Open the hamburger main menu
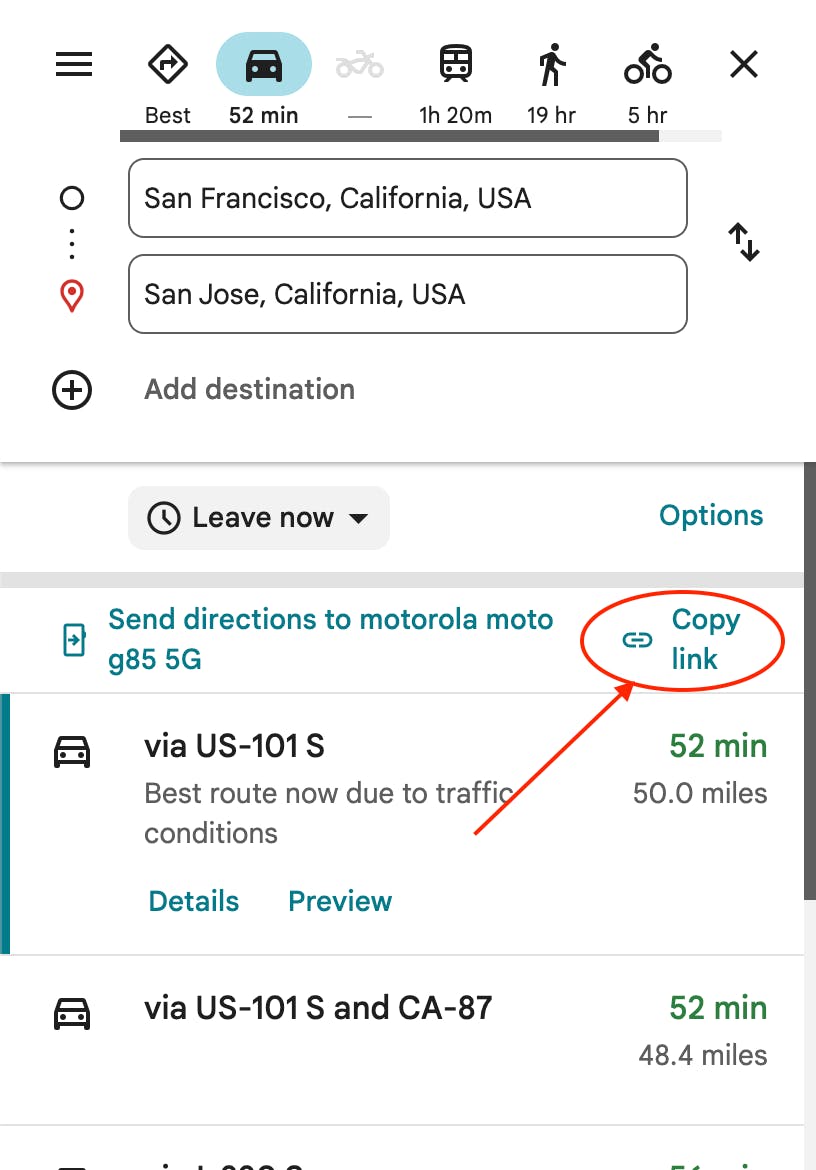 click(x=74, y=66)
